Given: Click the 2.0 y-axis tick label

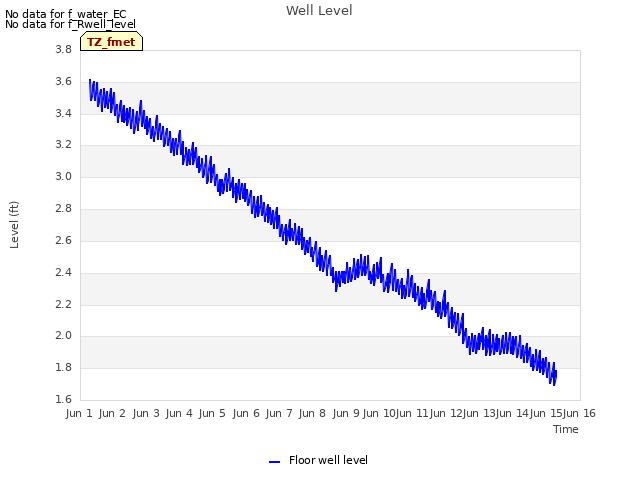Looking at the screenshot, I should coord(63,336).
